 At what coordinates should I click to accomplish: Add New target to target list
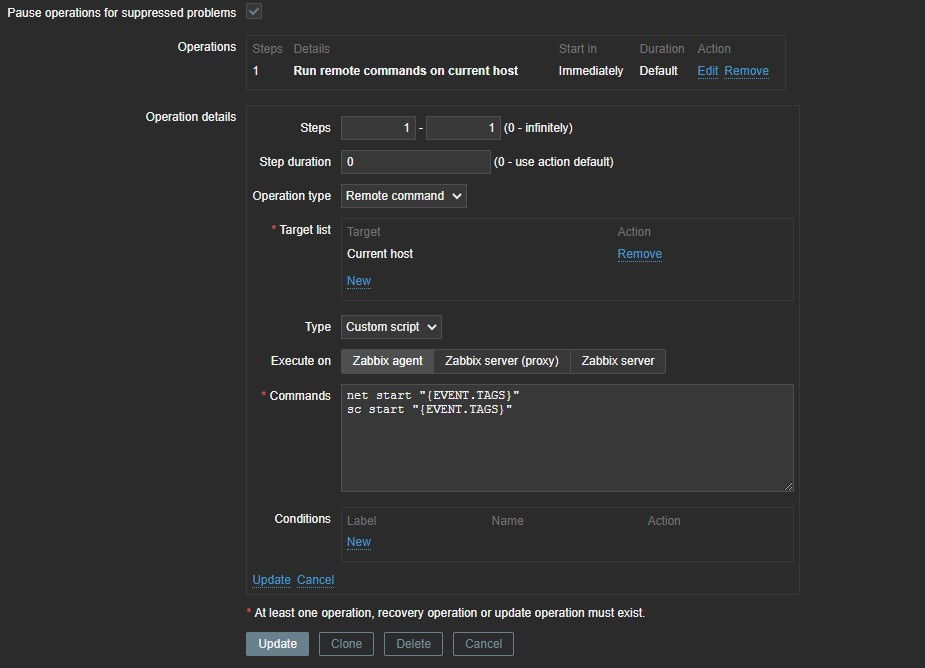tap(358, 281)
